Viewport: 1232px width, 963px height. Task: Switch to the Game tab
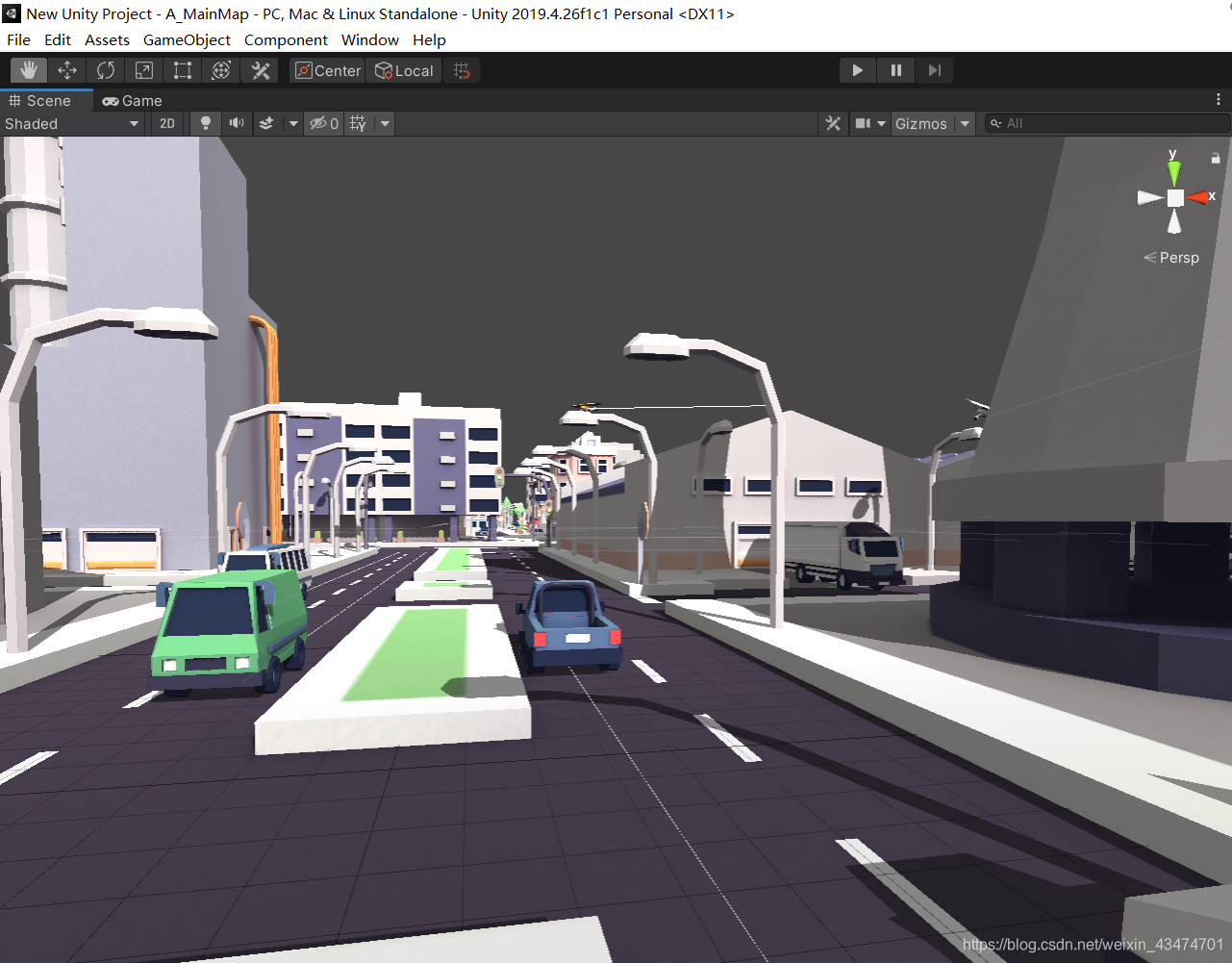coord(133,101)
